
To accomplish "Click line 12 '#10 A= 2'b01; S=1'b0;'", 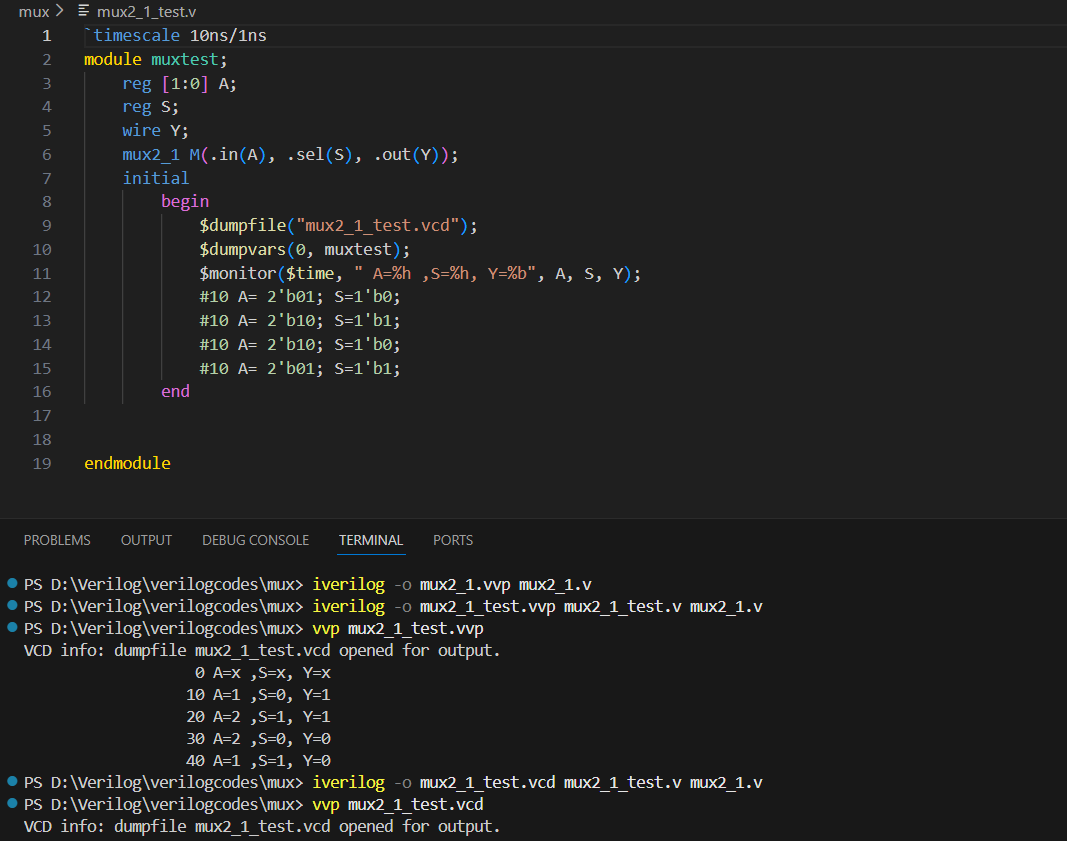I will click(x=299, y=297).
